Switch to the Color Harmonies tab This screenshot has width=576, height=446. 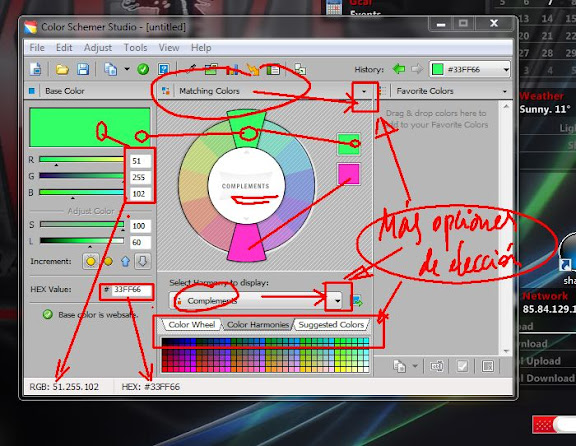pyautogui.click(x=258, y=325)
